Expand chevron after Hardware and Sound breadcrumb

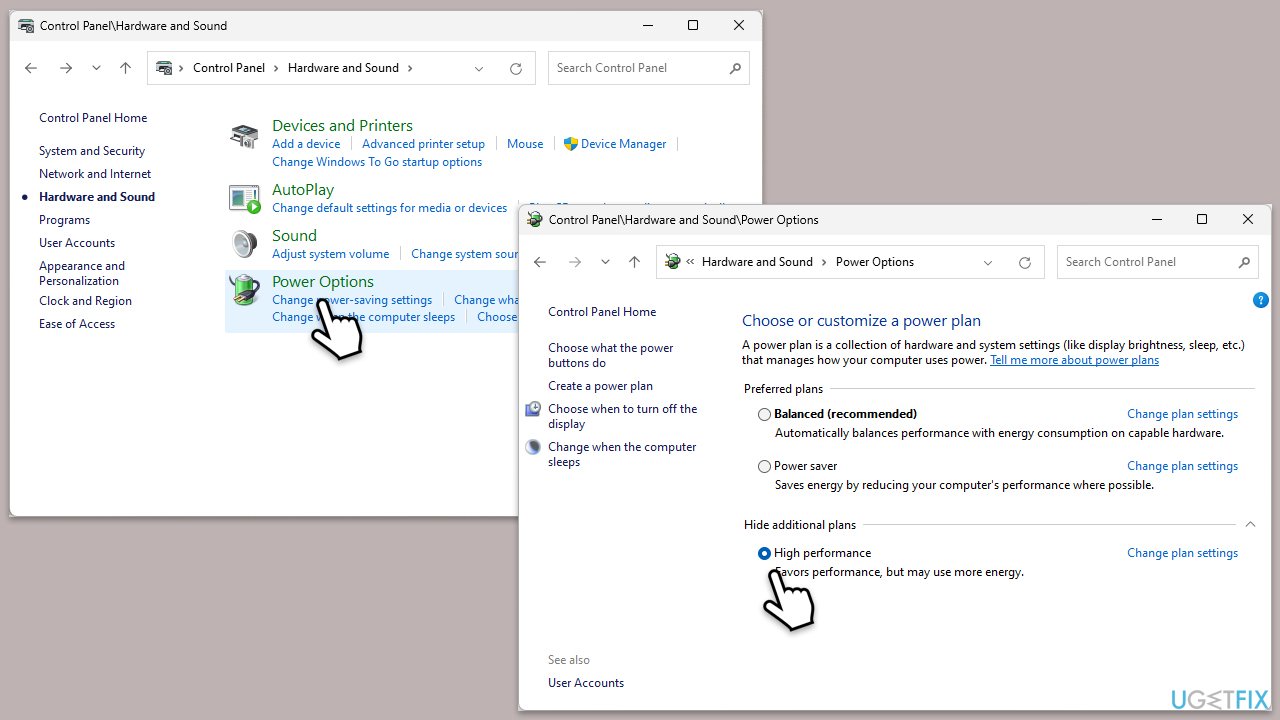click(x=410, y=68)
